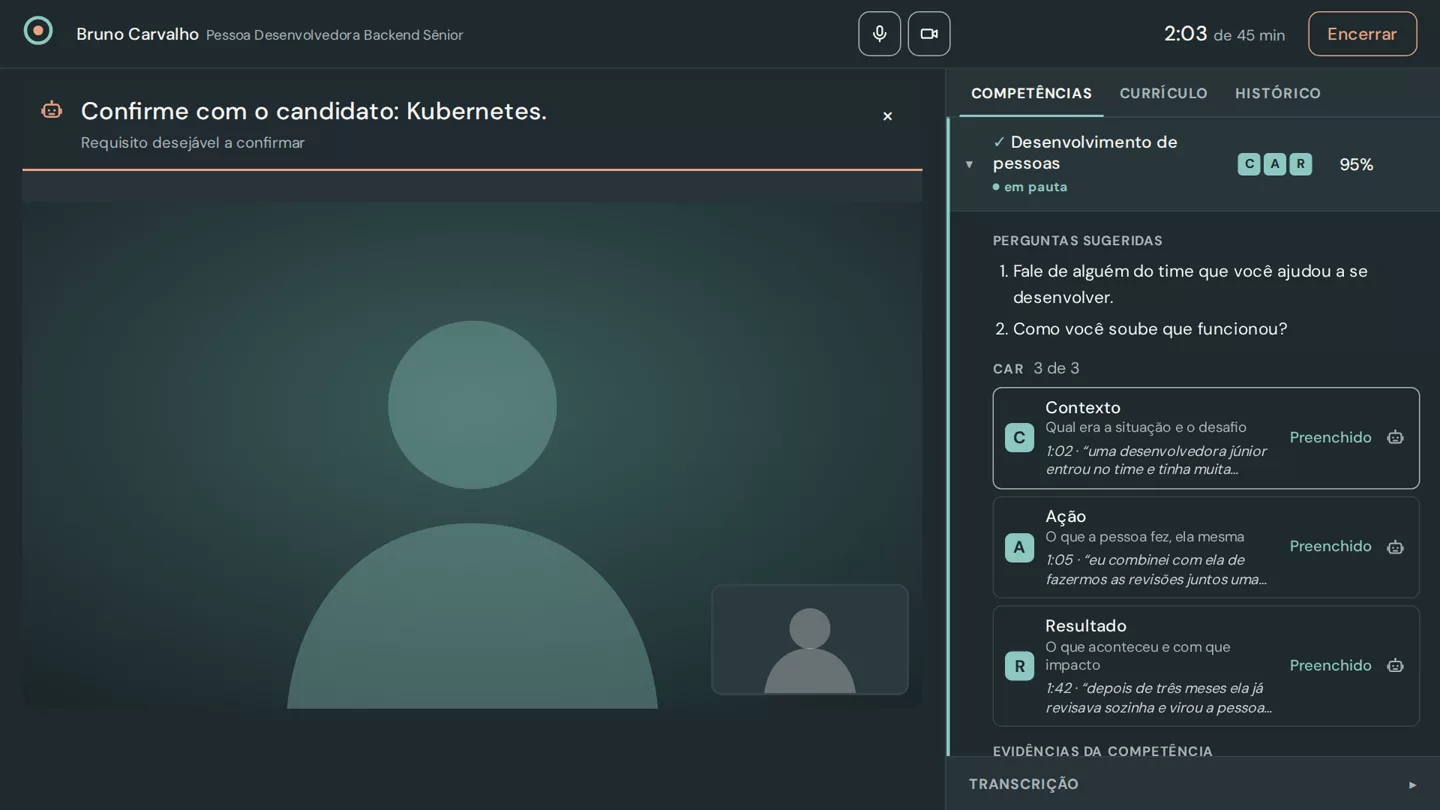This screenshot has width=1440, height=810.
Task: Click the 2:03 elapsed timer
Action: click(x=1185, y=34)
